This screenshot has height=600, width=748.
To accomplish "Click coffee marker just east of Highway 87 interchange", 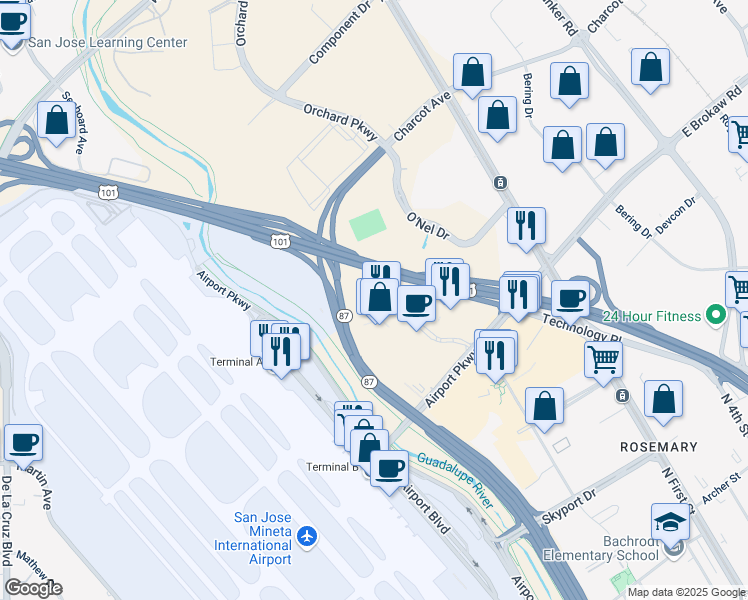I will tap(416, 305).
